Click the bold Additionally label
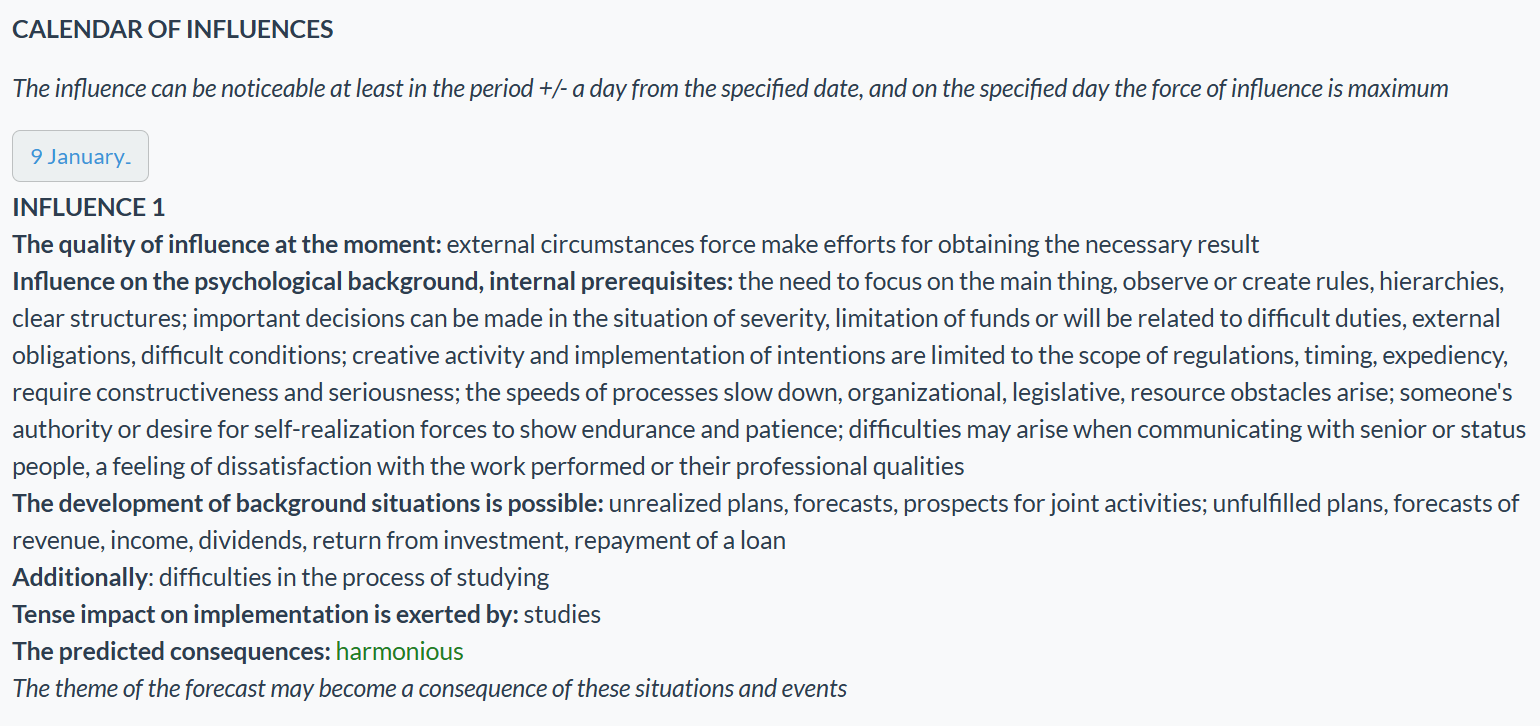 (x=79, y=578)
